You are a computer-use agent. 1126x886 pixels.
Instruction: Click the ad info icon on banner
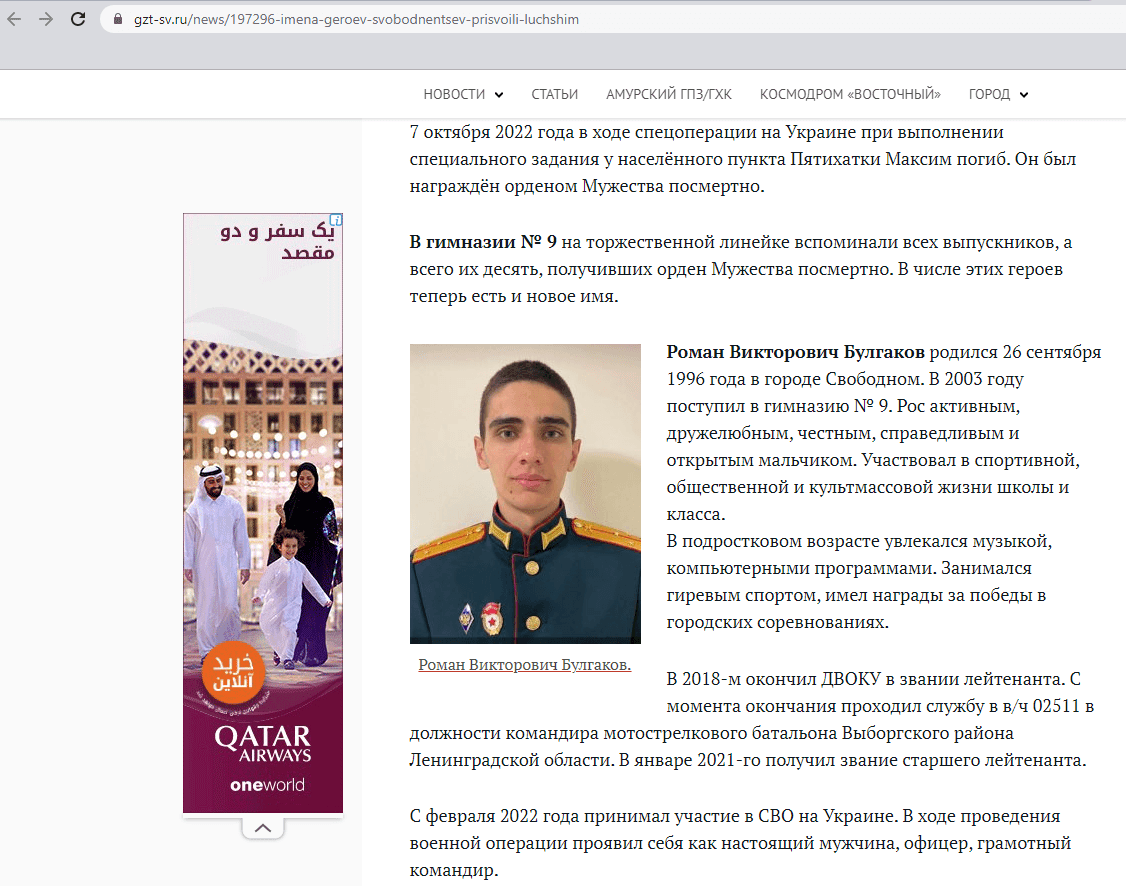tap(337, 220)
